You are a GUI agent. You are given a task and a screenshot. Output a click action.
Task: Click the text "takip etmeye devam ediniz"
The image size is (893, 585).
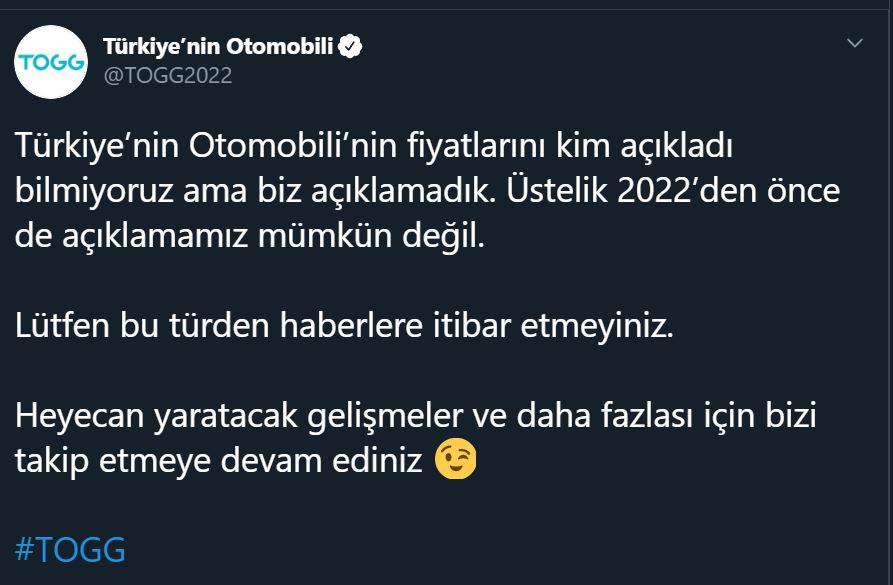pyautogui.click(x=220, y=460)
